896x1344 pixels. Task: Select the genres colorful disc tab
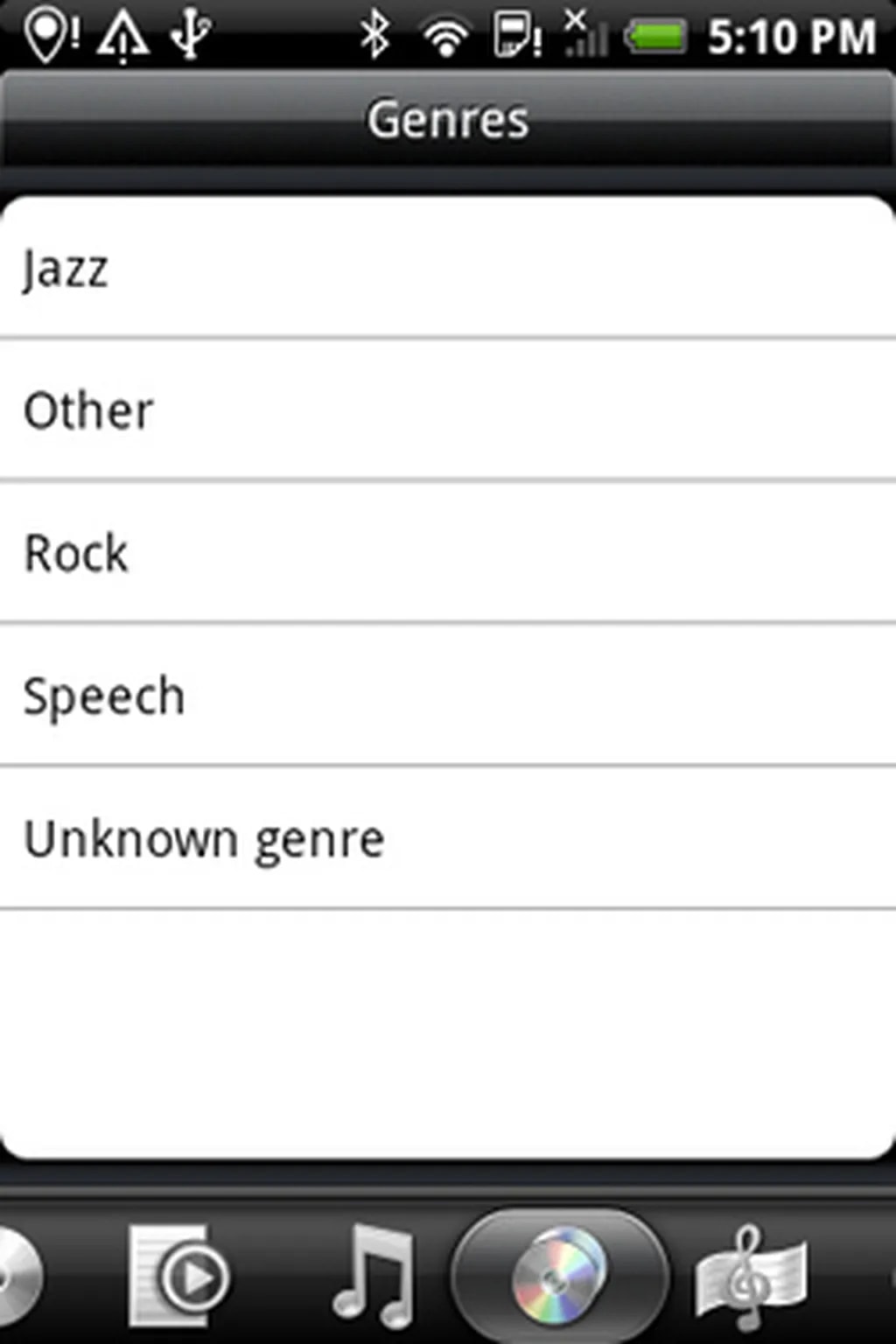559,1276
